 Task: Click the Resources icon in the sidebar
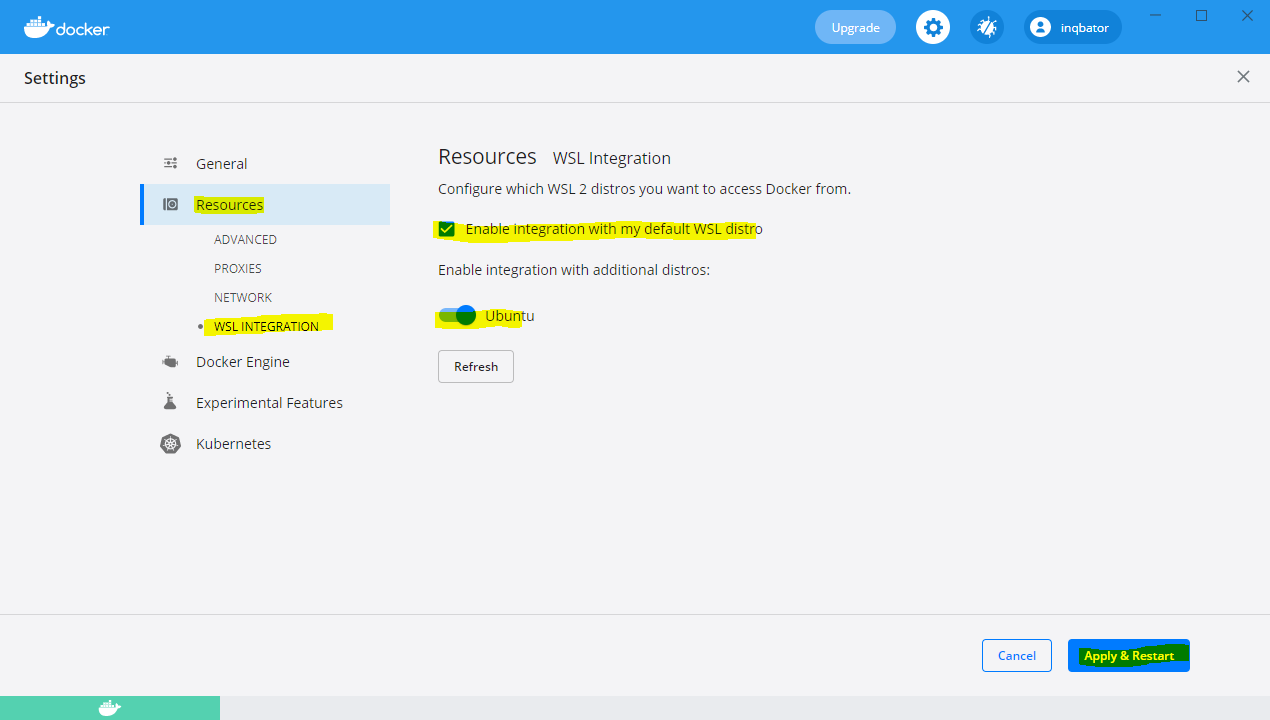(x=171, y=205)
